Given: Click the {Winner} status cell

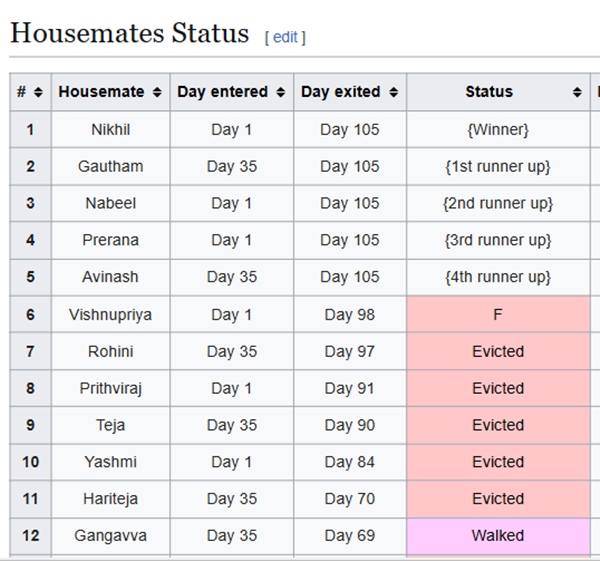Looking at the screenshot, I should click(497, 130).
